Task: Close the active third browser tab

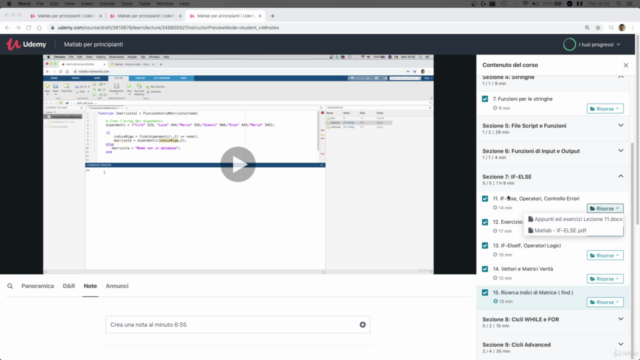Action: [x=260, y=16]
